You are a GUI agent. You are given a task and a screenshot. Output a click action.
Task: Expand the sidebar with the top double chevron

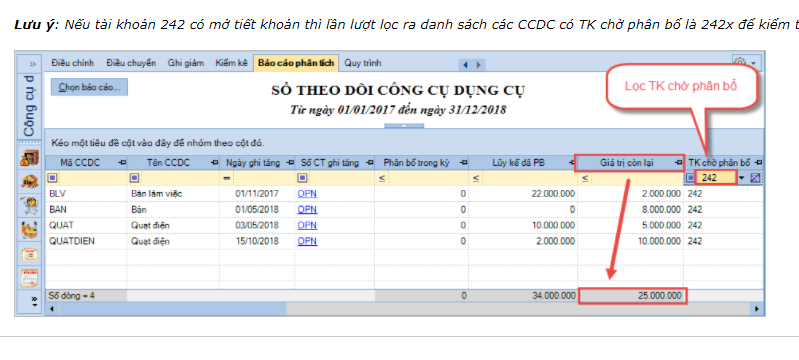click(x=33, y=64)
